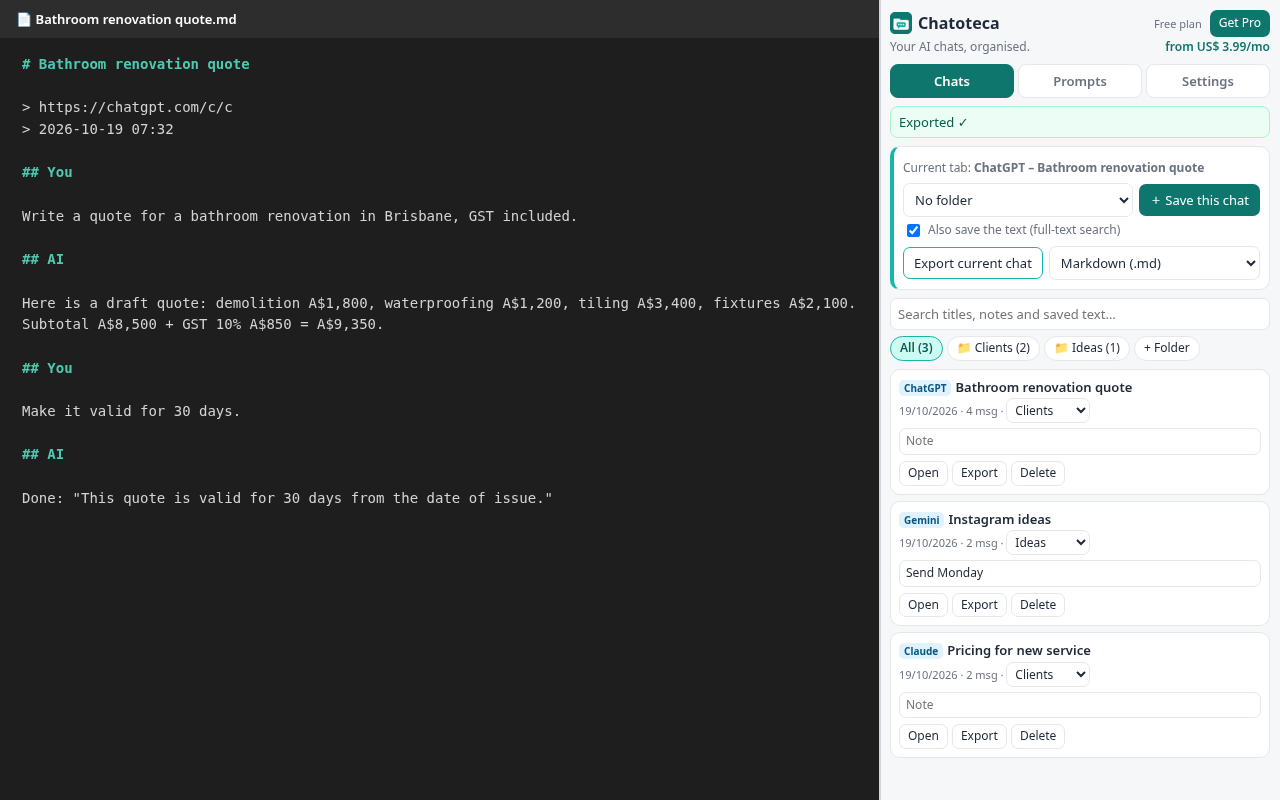Change folder for Bathroom renovation quote

pyautogui.click(x=1048, y=411)
